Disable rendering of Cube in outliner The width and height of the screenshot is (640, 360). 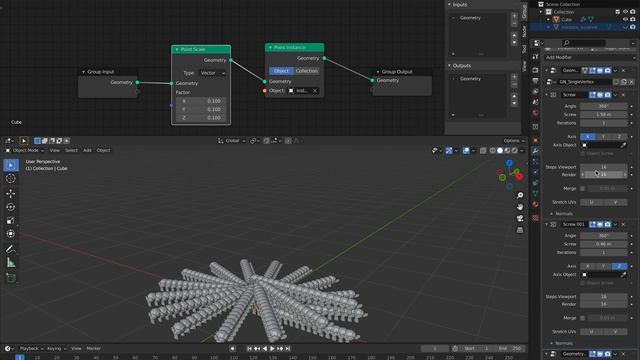click(x=633, y=19)
